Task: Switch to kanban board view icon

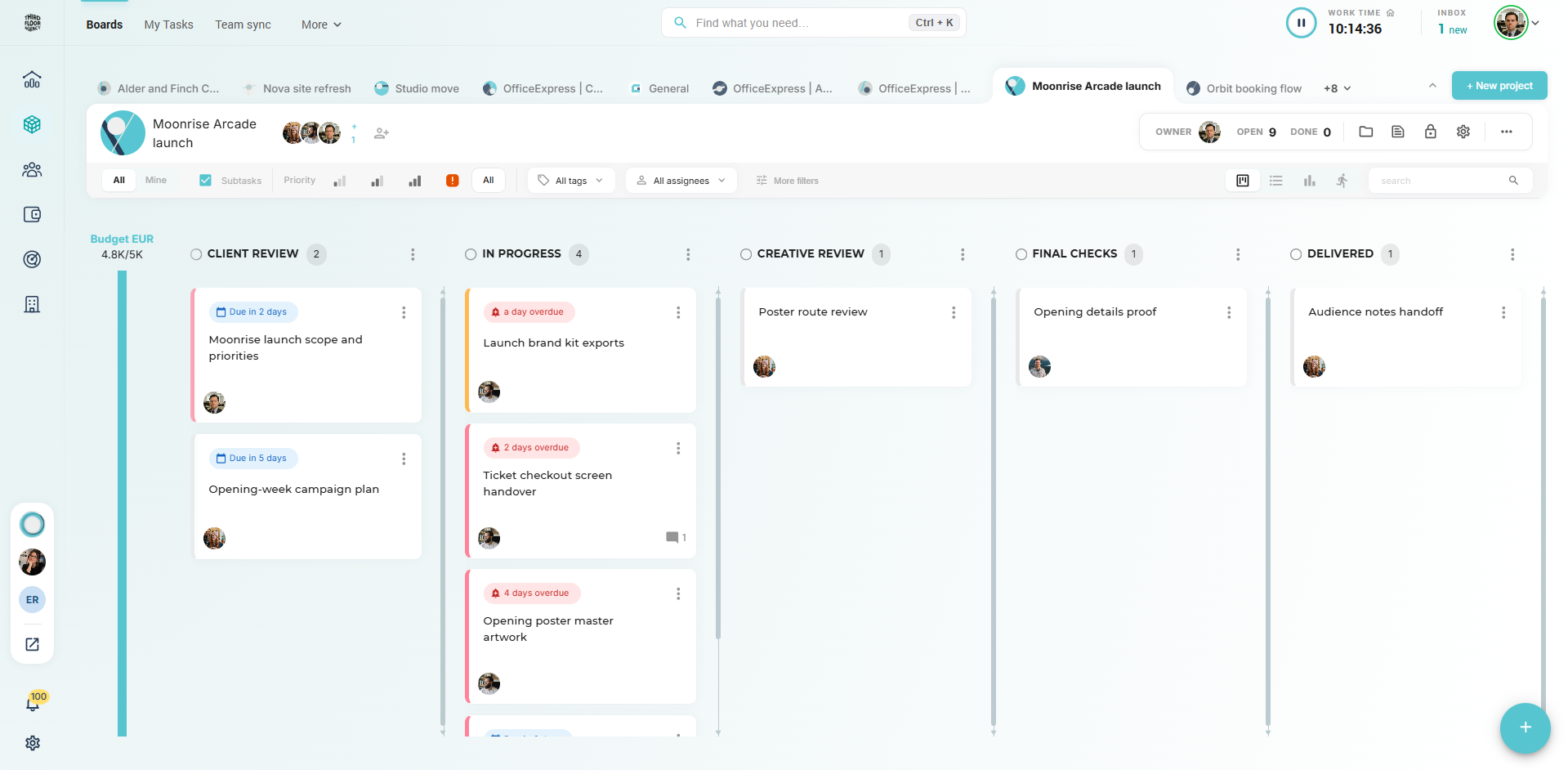Action: click(1243, 181)
